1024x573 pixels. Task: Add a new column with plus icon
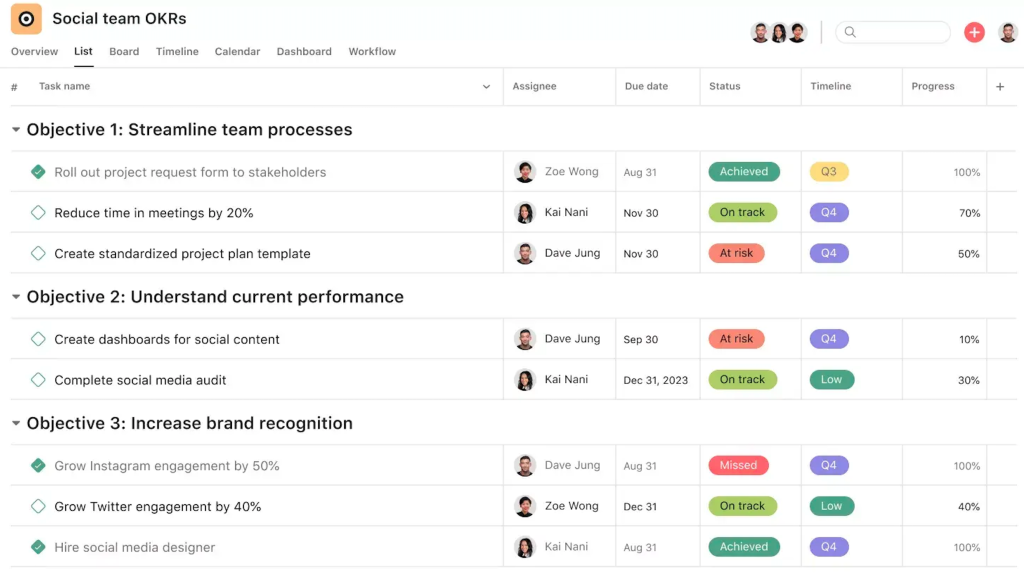tap(1000, 86)
